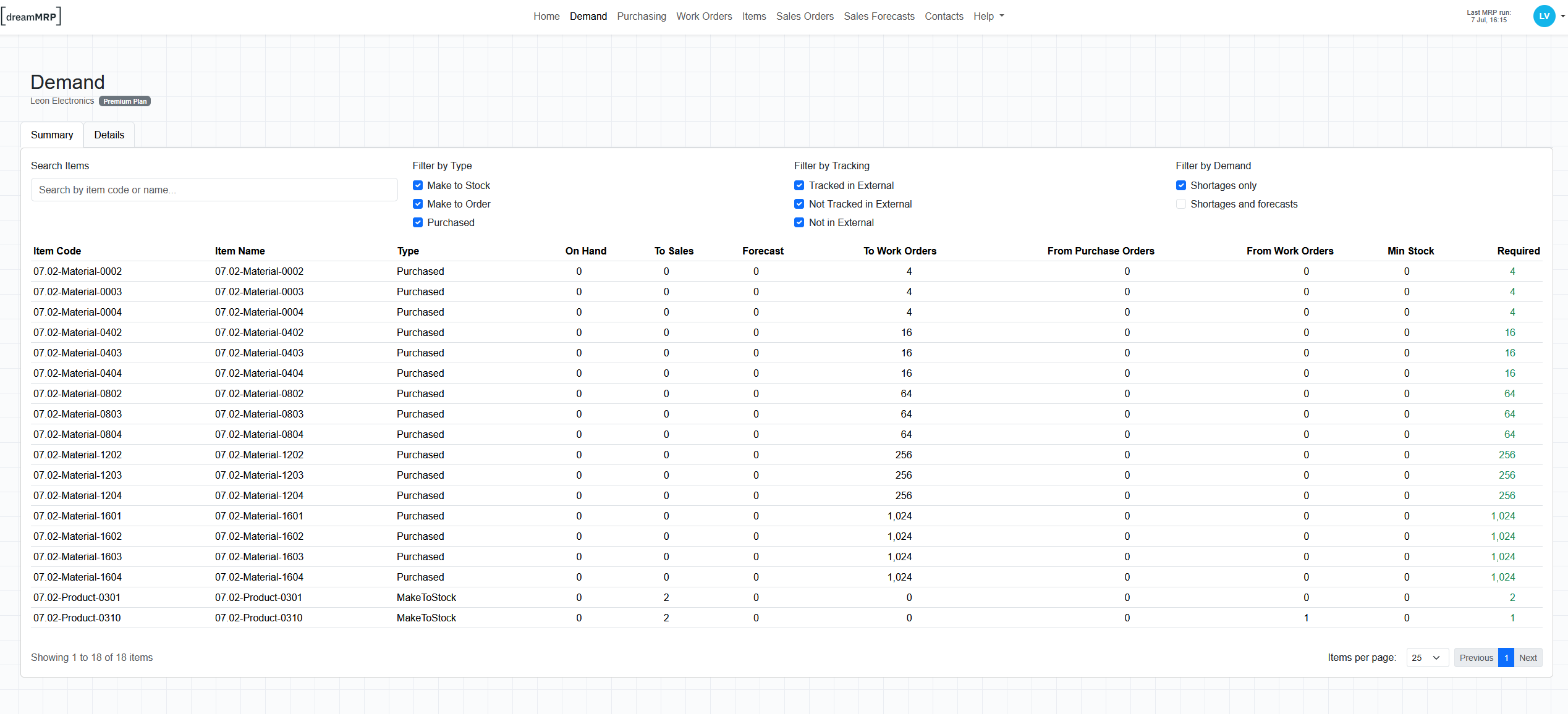Select item code 07.02-Material-1601
1568x714 pixels.
(x=78, y=516)
